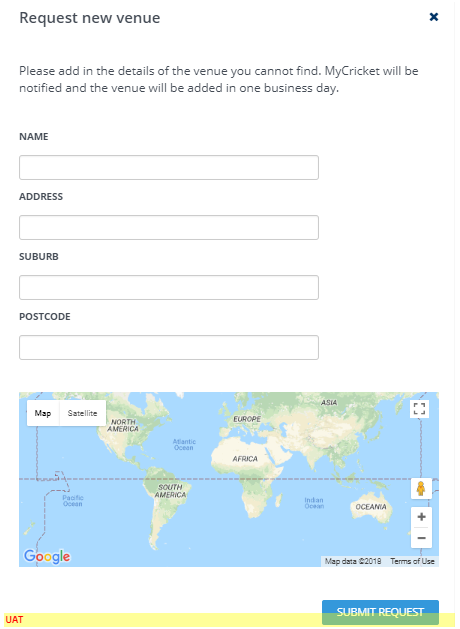The image size is (460, 629).
Task: Click the Map data ©2018 attribution text
Action: click(x=353, y=561)
